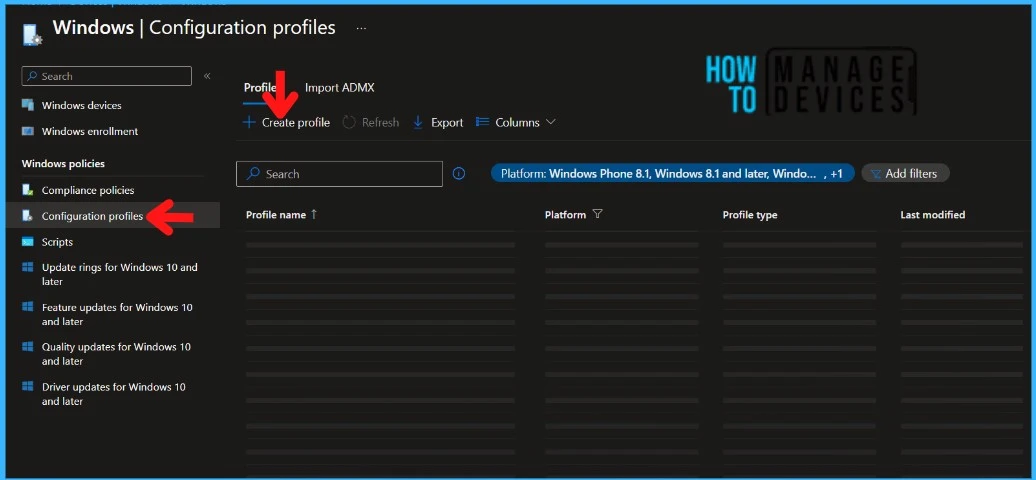Click the Compliance policies icon
Image resolution: width=1036 pixels, height=480 pixels.
coord(28,190)
